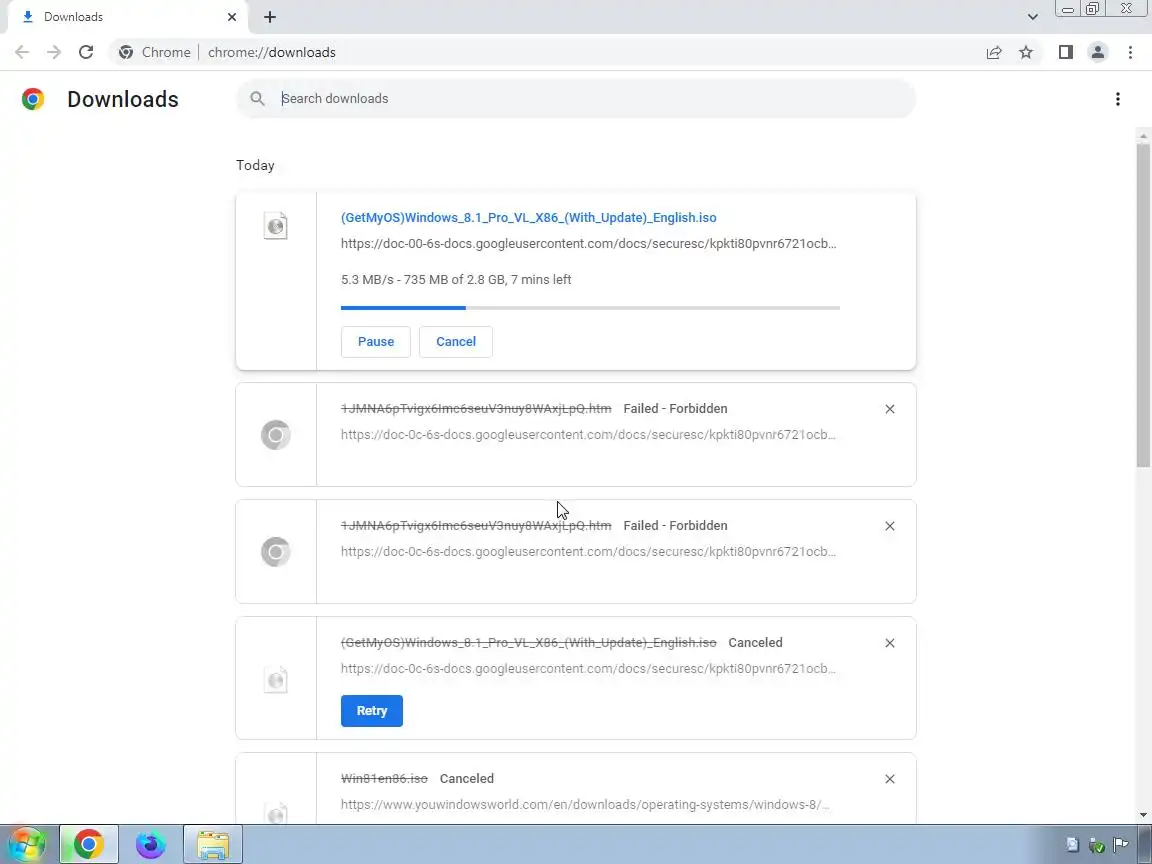
Task: Click the tray icon with the green check mark
Action: pyautogui.click(x=1095, y=845)
